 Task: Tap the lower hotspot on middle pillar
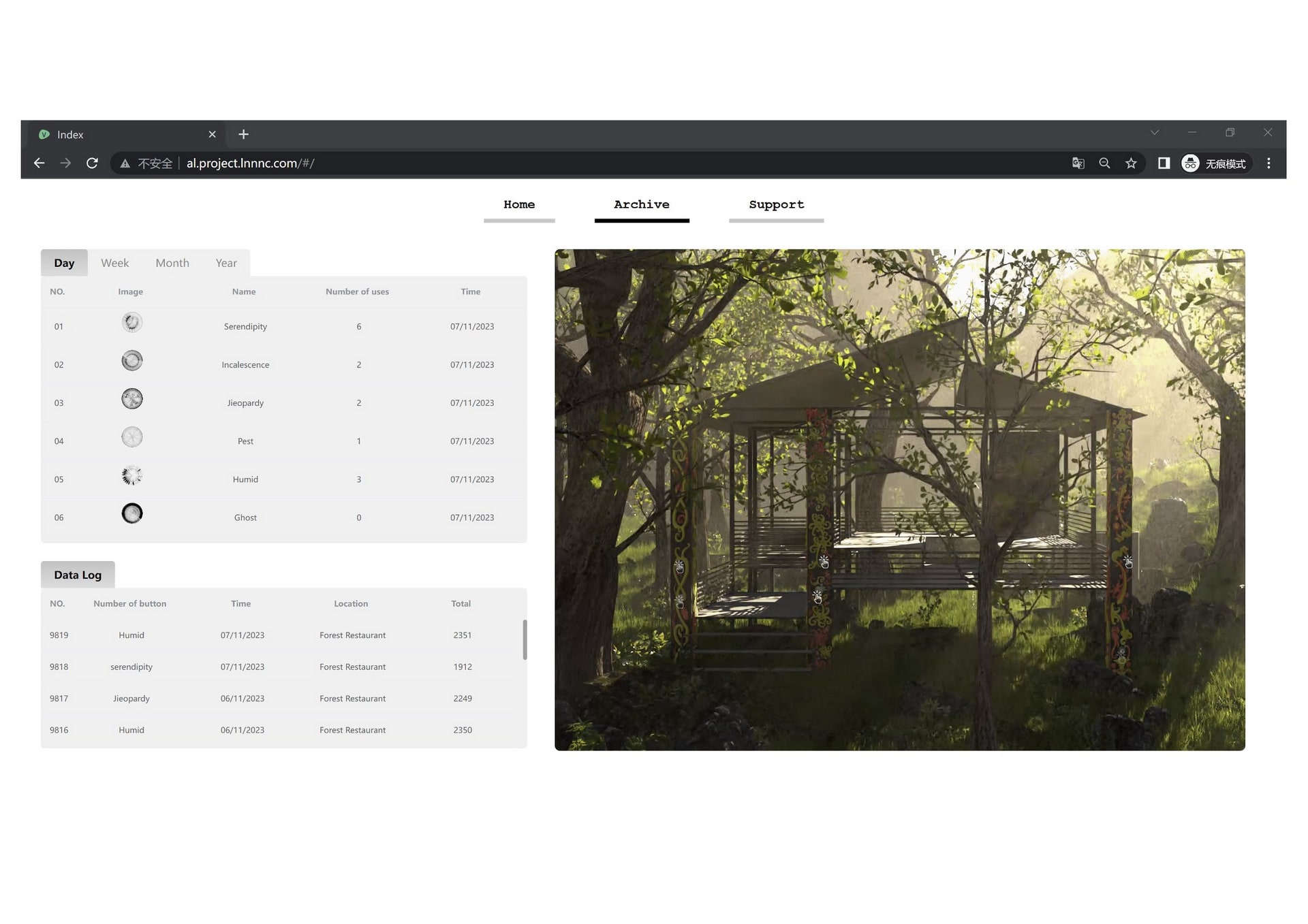(817, 597)
